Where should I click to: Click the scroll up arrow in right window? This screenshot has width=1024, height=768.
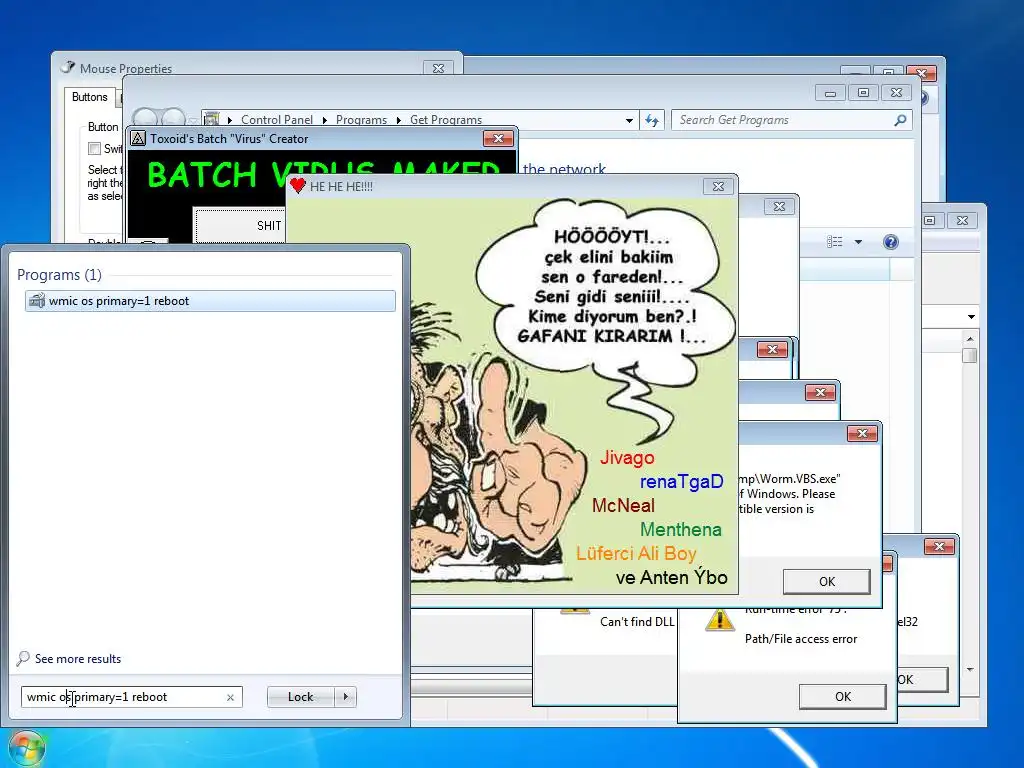pyautogui.click(x=970, y=339)
